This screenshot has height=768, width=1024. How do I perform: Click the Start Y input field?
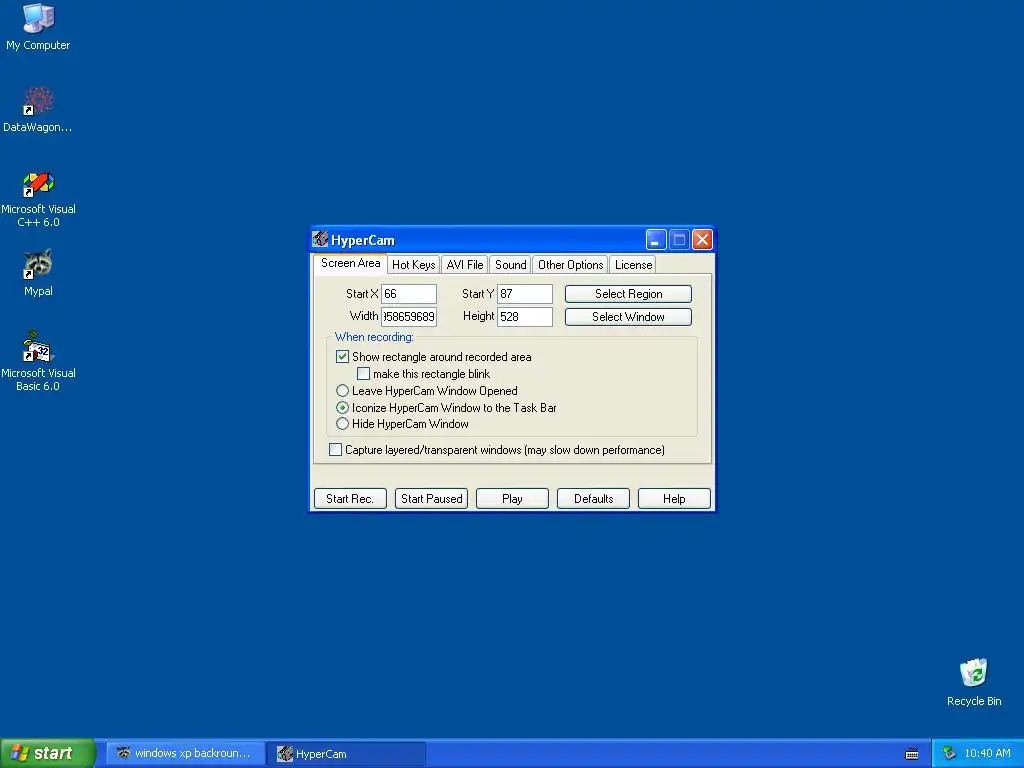pyautogui.click(x=525, y=294)
